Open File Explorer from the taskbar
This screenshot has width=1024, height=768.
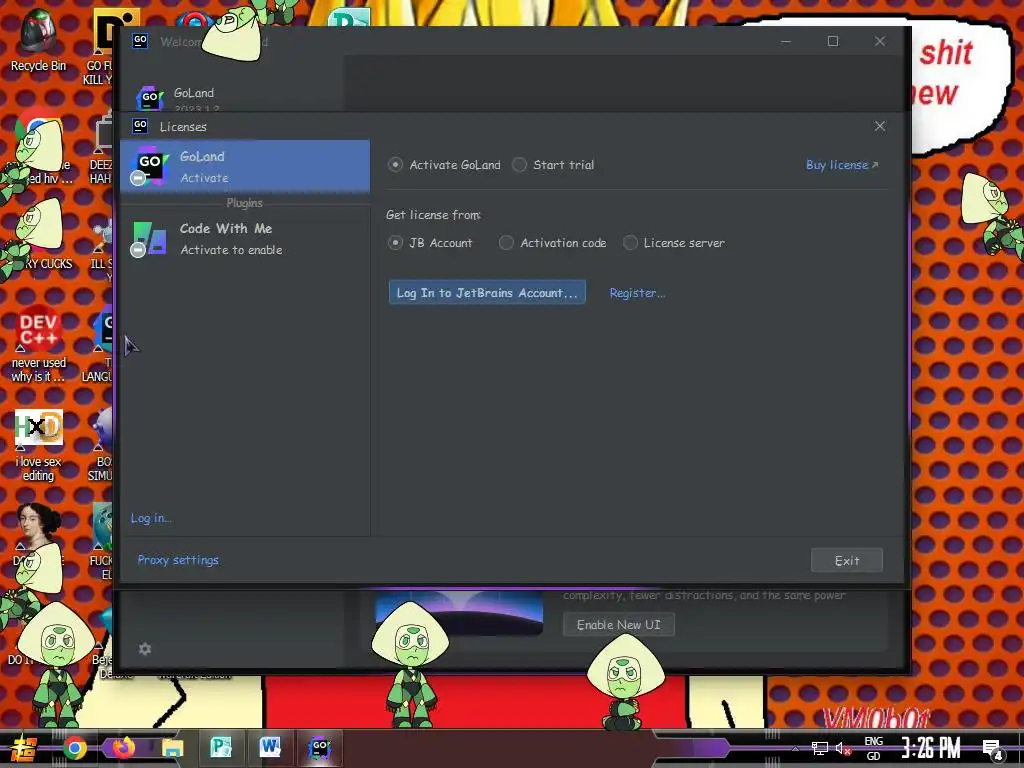(172, 748)
